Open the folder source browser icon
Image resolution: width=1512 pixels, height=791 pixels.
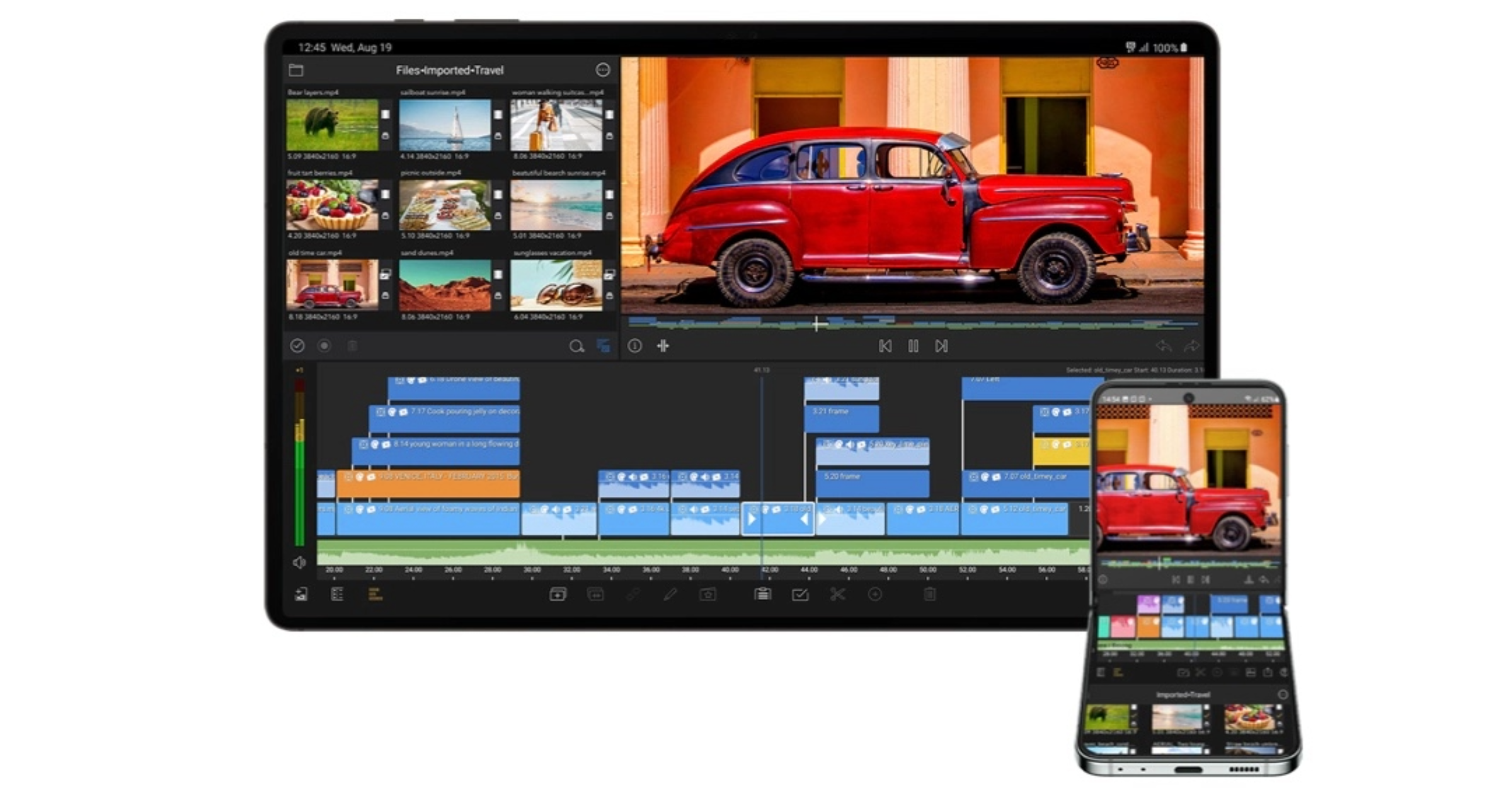click(296, 70)
